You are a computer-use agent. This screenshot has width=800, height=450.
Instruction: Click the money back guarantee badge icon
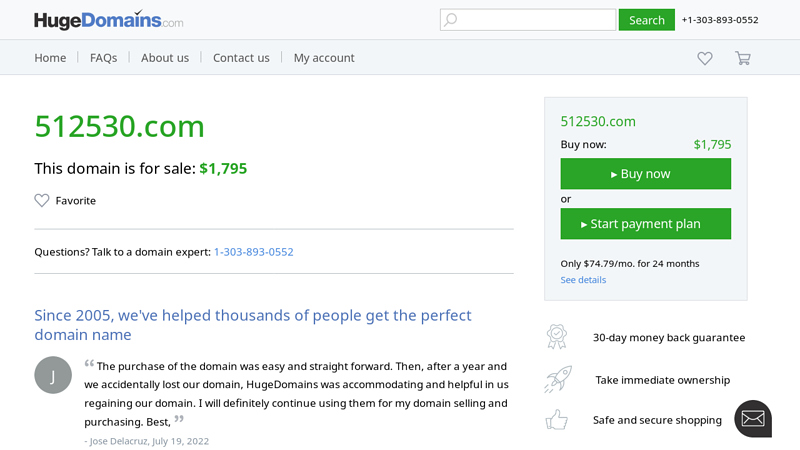(557, 337)
